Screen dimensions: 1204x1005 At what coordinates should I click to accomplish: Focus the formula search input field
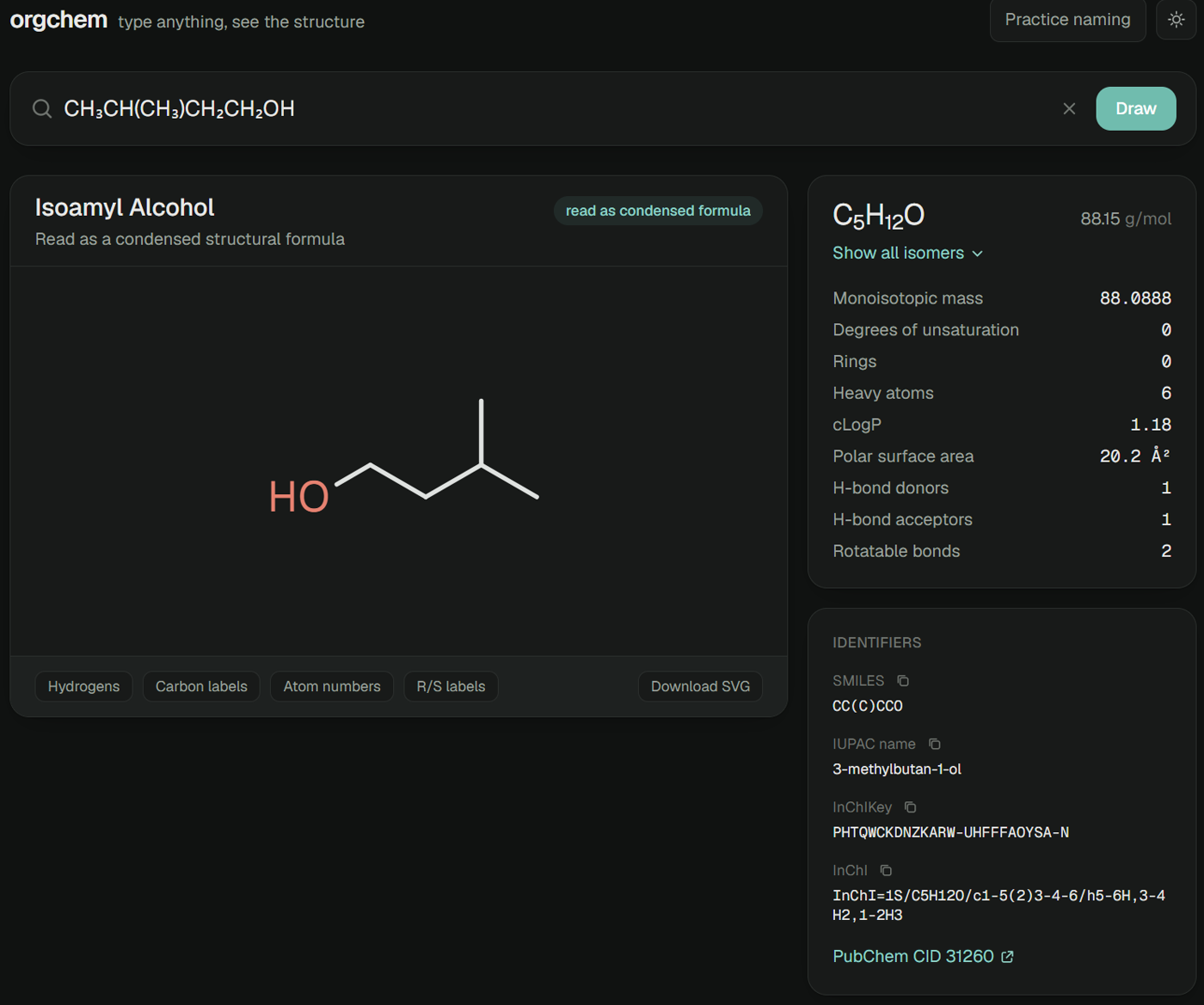pos(555,108)
